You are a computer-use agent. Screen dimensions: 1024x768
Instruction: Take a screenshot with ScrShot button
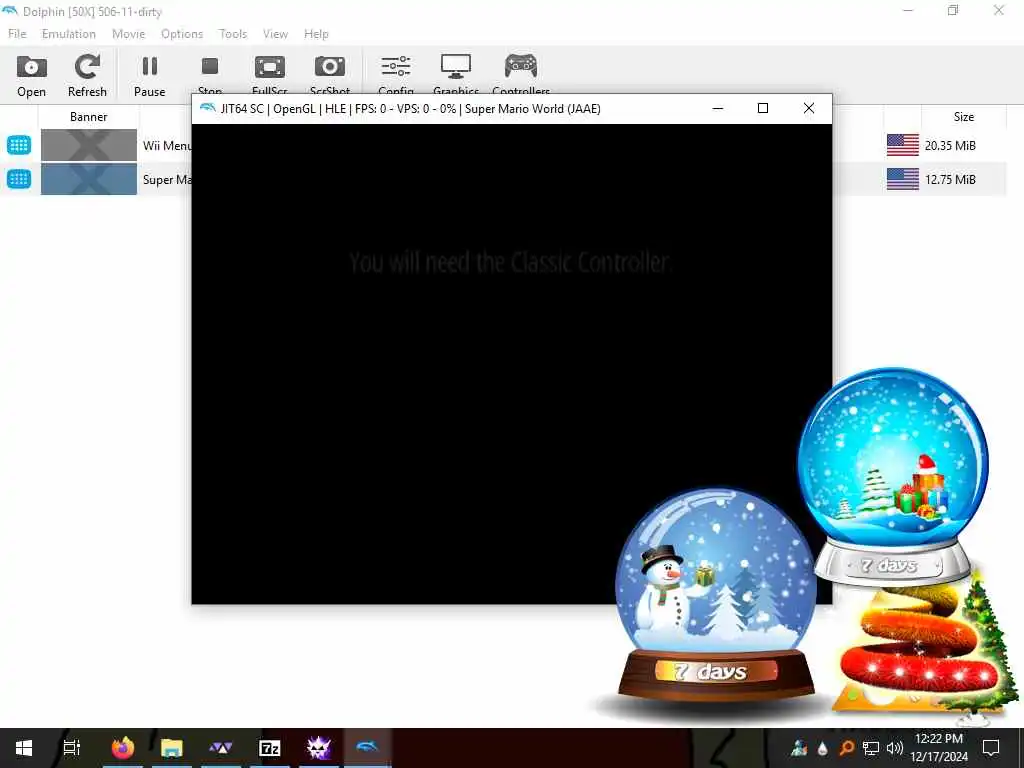tap(330, 76)
